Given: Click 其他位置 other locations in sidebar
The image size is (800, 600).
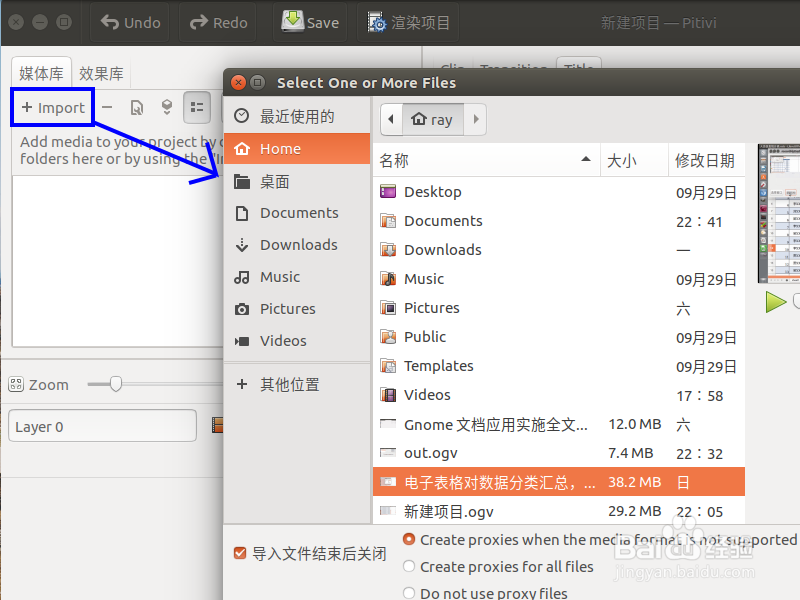Looking at the screenshot, I should tap(297, 384).
